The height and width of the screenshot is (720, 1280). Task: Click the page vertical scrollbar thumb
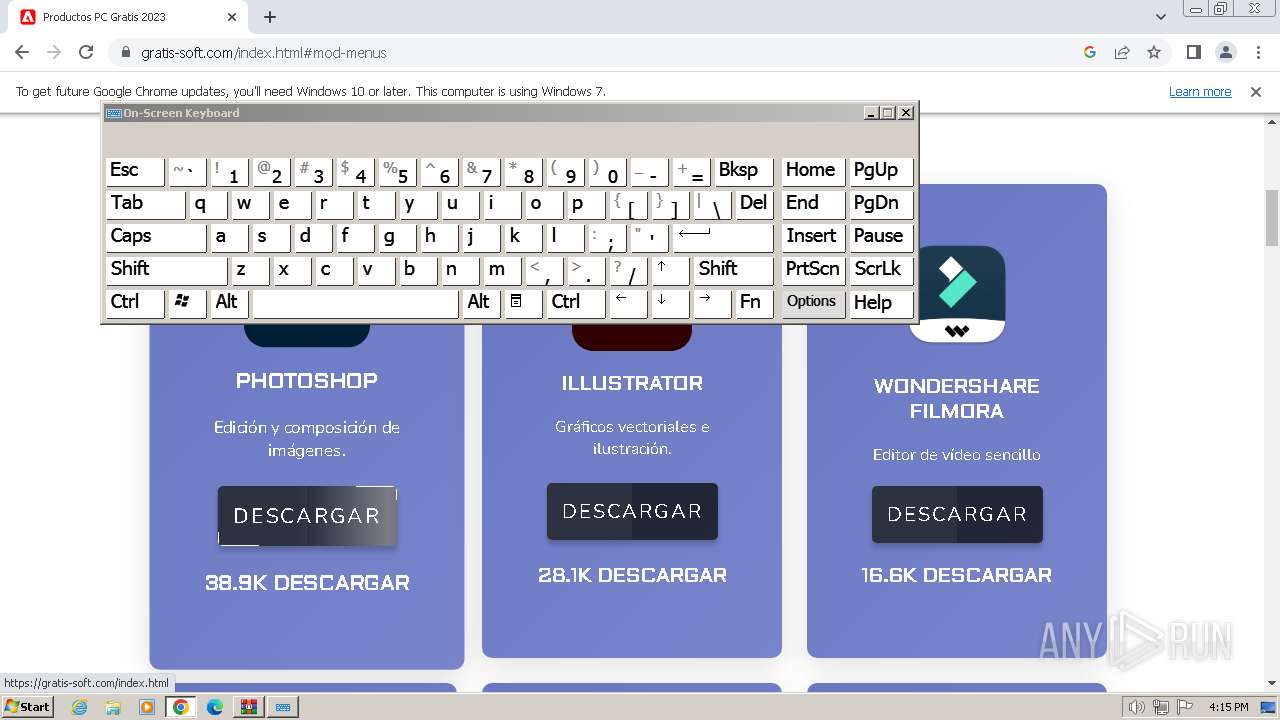coord(1272,217)
